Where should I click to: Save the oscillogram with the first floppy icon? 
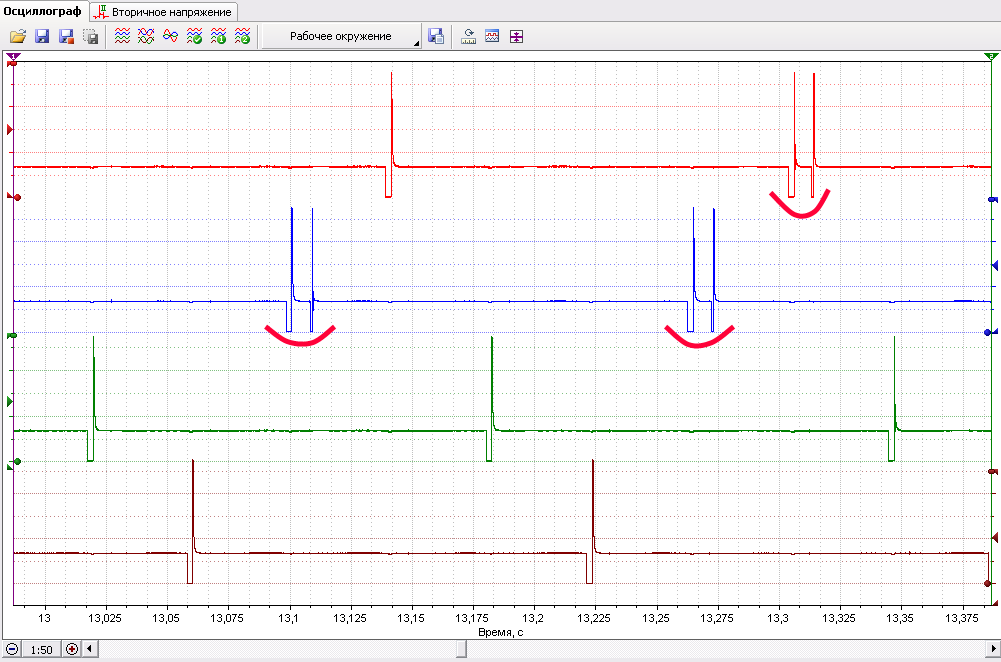pos(42,36)
